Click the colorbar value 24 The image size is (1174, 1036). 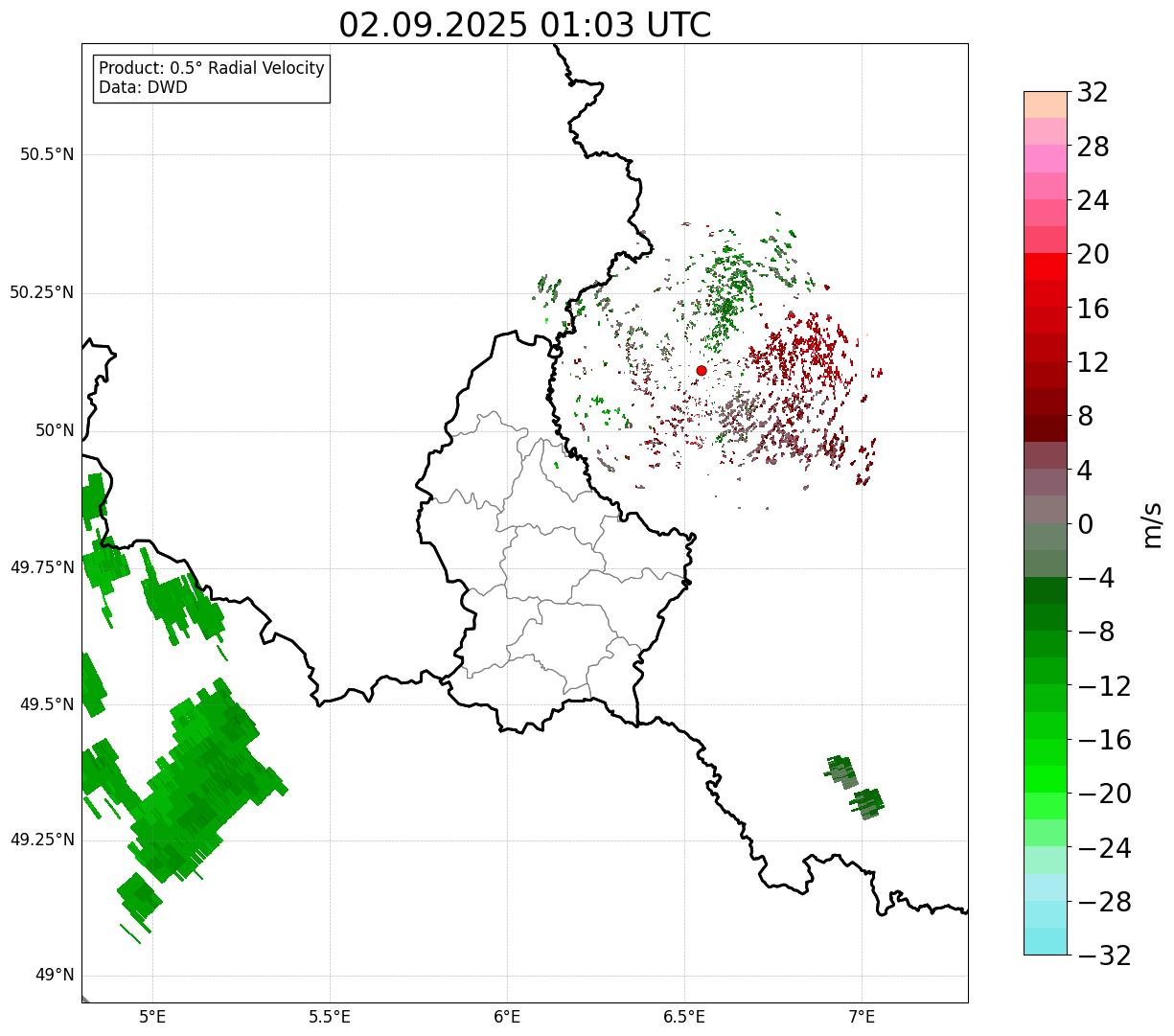pos(1093,201)
